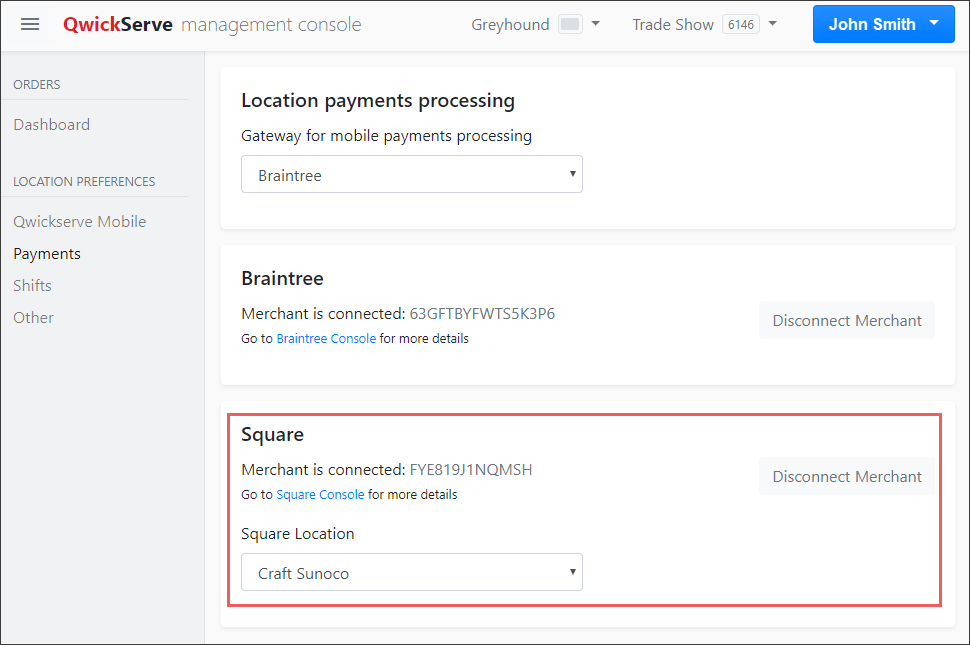Click the Greyhound status indicator swatch

(567, 23)
